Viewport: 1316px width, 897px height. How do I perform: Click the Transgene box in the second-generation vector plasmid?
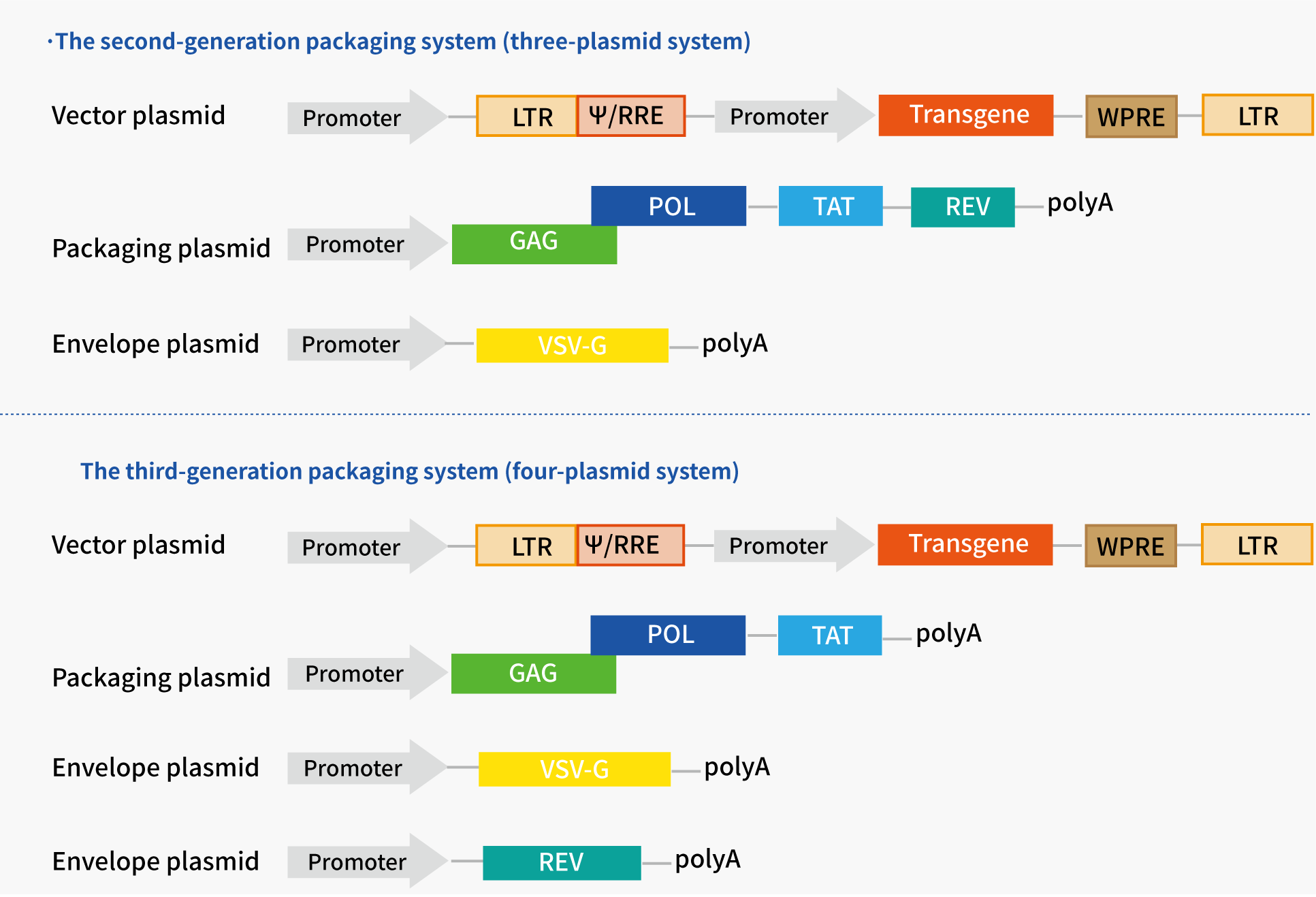tap(965, 115)
